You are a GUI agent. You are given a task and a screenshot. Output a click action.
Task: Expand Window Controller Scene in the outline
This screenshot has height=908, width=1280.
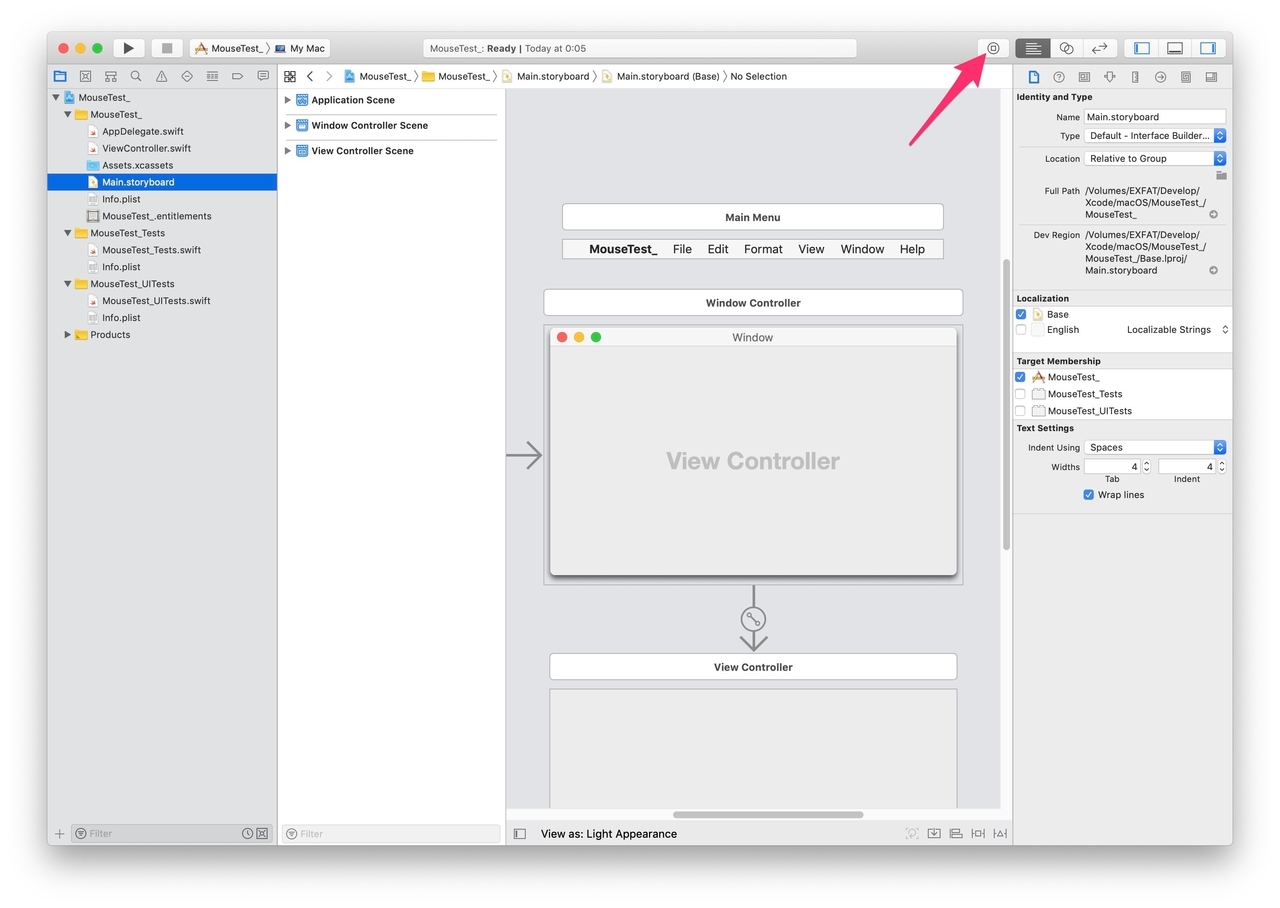click(288, 125)
